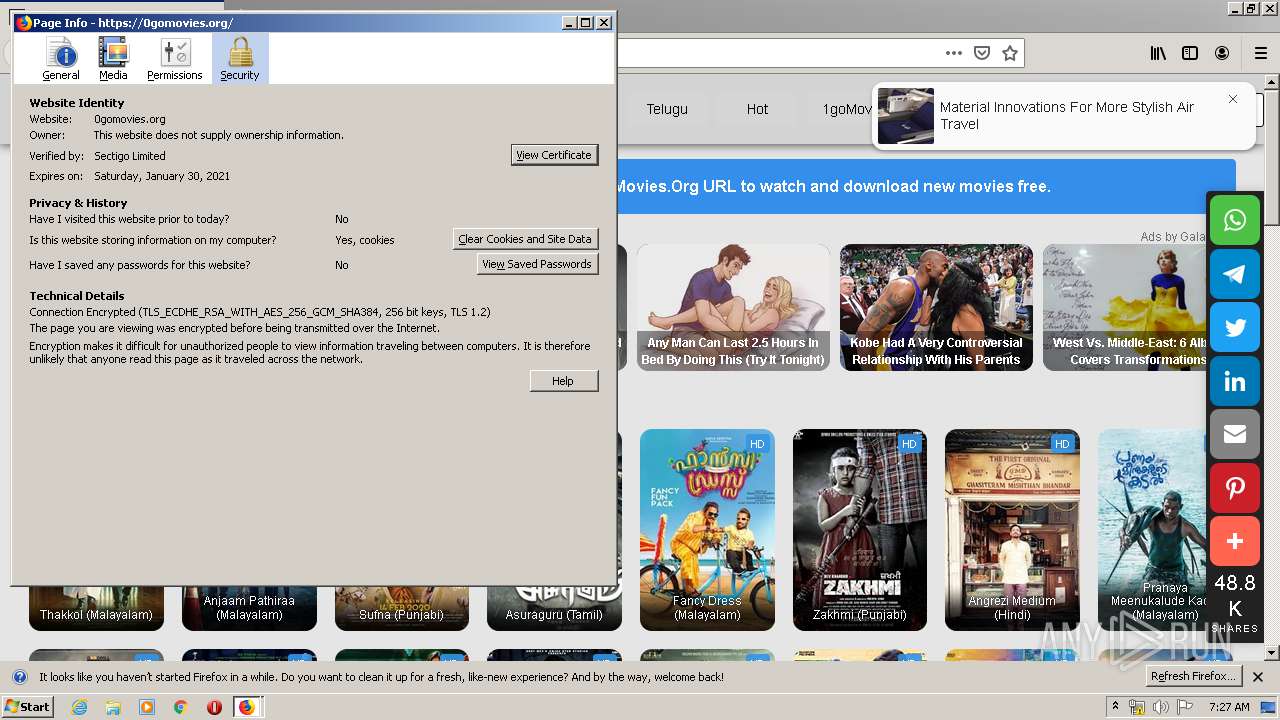Open the Windows Start menu
Viewport: 1280px width, 720px height.
point(27,706)
